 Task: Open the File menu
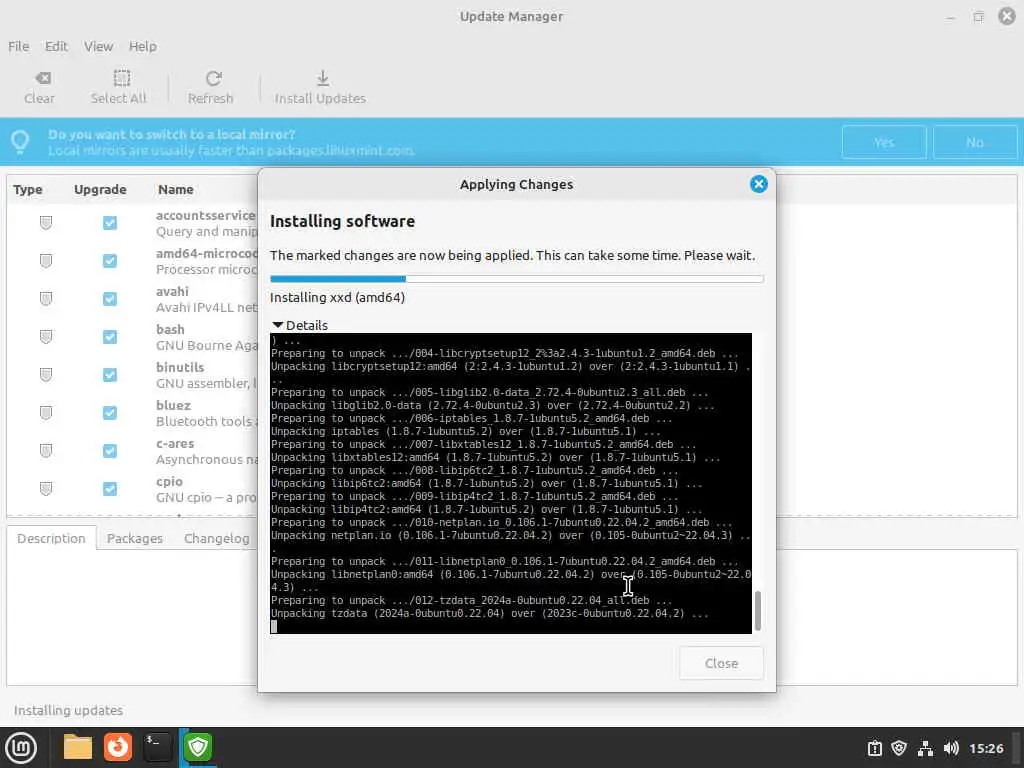pyautogui.click(x=18, y=46)
